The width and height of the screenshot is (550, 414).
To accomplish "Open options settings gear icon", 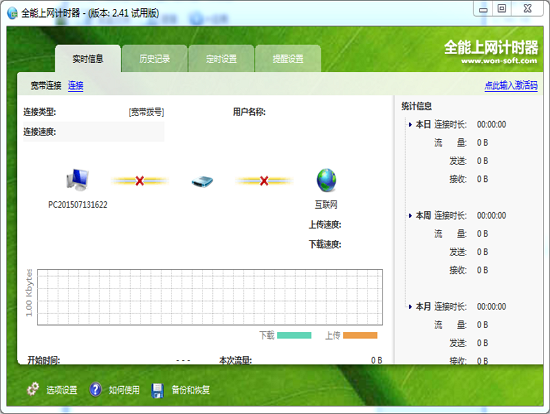I will (x=33, y=389).
